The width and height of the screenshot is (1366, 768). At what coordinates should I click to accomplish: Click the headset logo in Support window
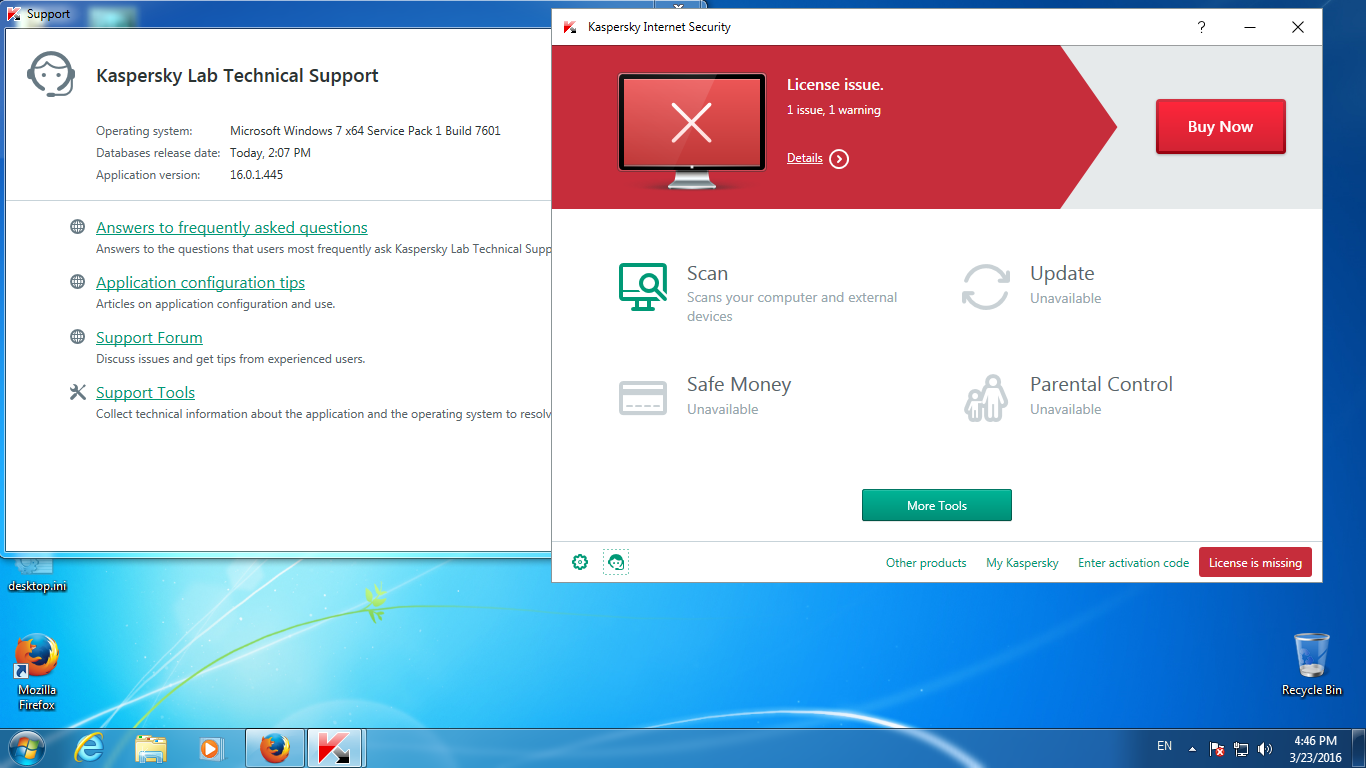(x=50, y=74)
